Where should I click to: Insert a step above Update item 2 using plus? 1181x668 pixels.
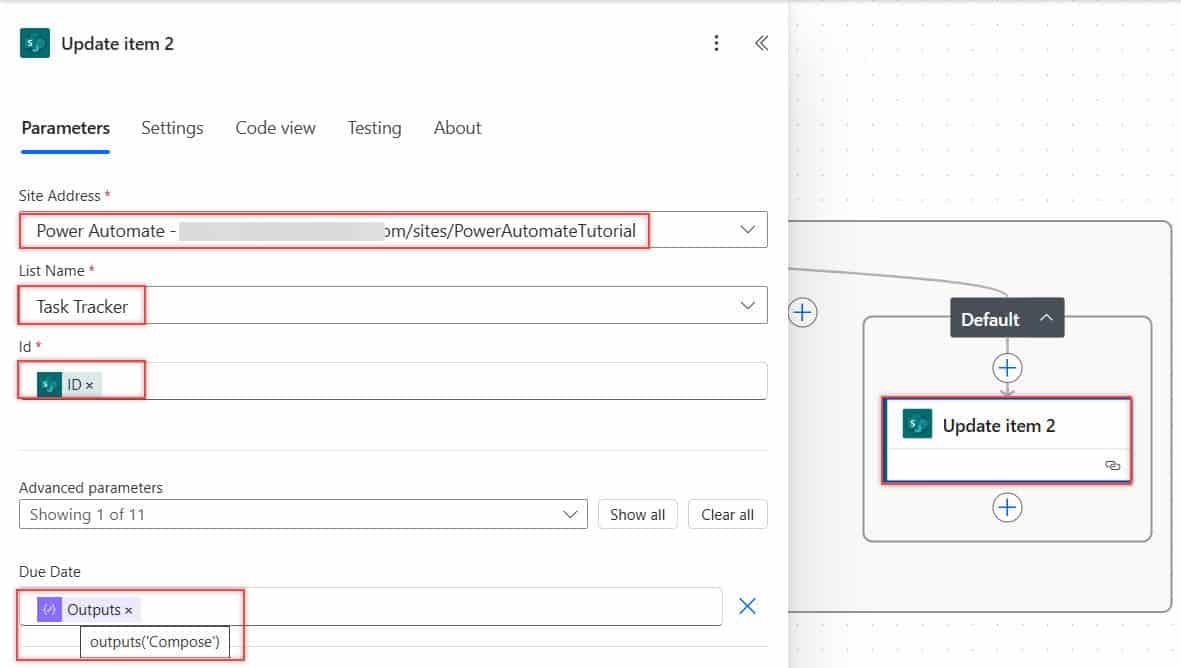tap(1007, 367)
